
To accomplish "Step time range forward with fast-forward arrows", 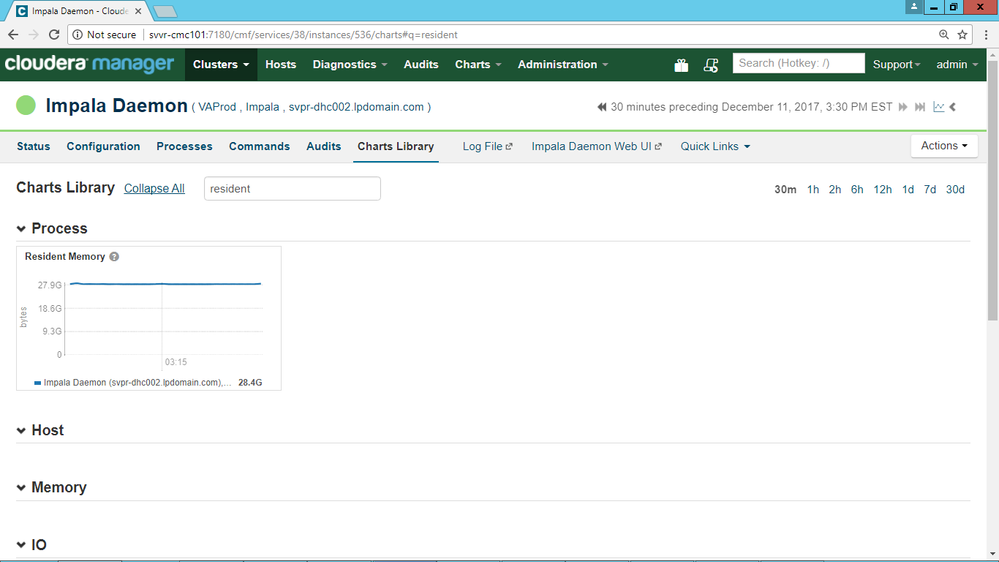I will (903, 107).
